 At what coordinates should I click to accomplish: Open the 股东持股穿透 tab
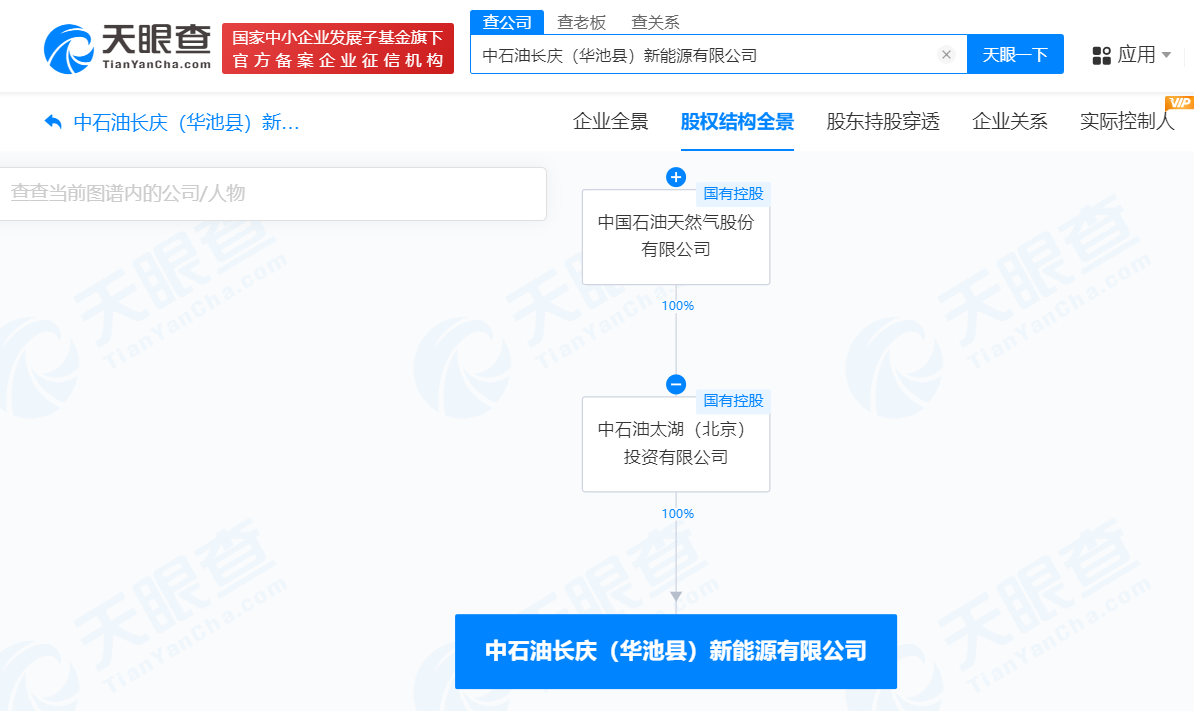[x=883, y=122]
